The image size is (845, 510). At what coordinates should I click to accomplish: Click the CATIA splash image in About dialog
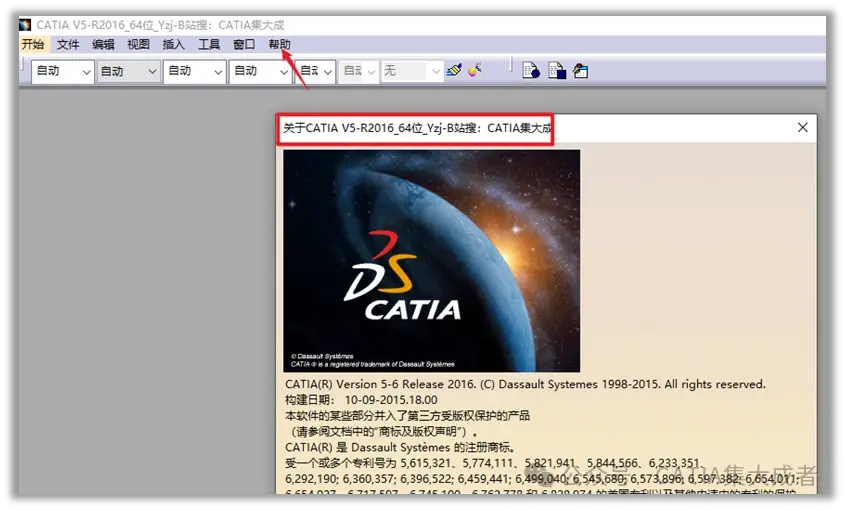[432, 261]
